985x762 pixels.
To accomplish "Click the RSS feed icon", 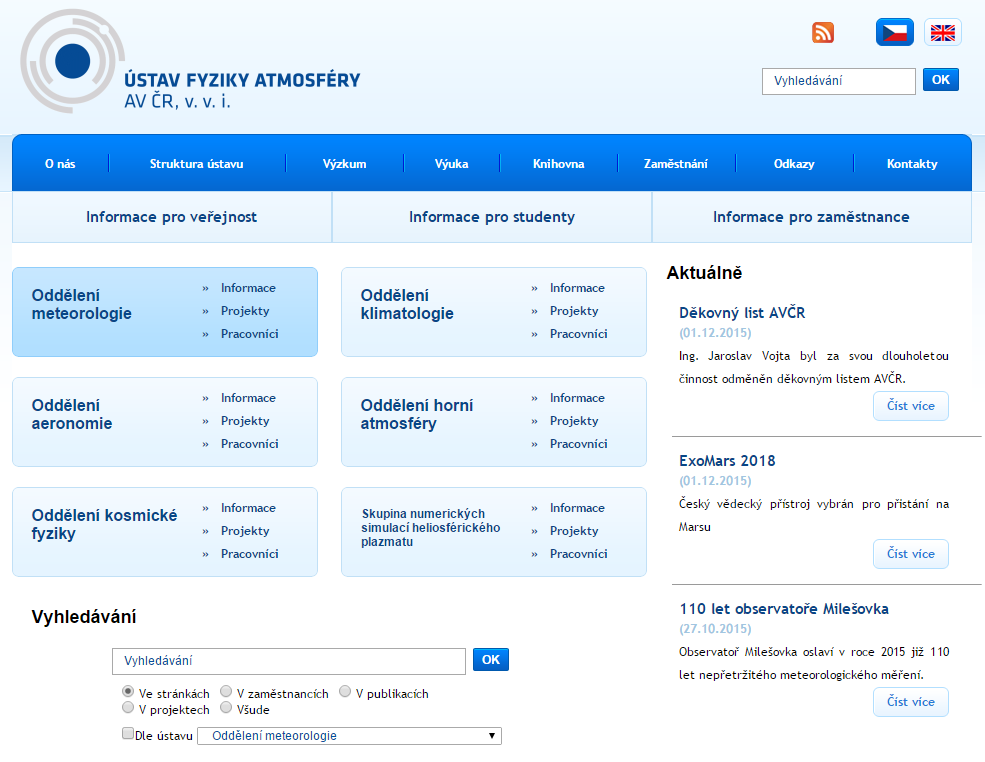I will pyautogui.click(x=822, y=32).
